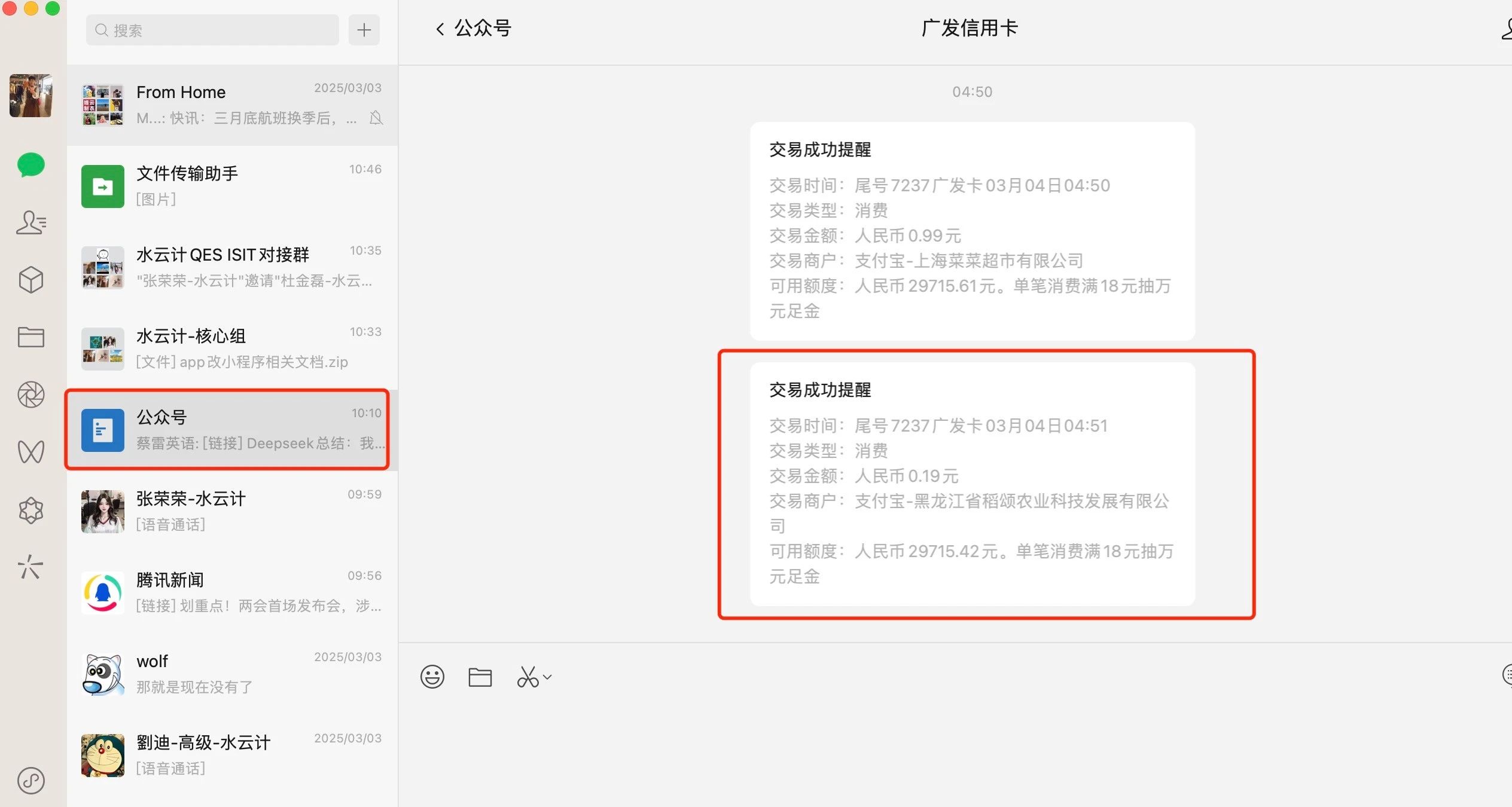This screenshot has height=807, width=1512.
Task: Open the send file folder icon
Action: pyautogui.click(x=480, y=677)
